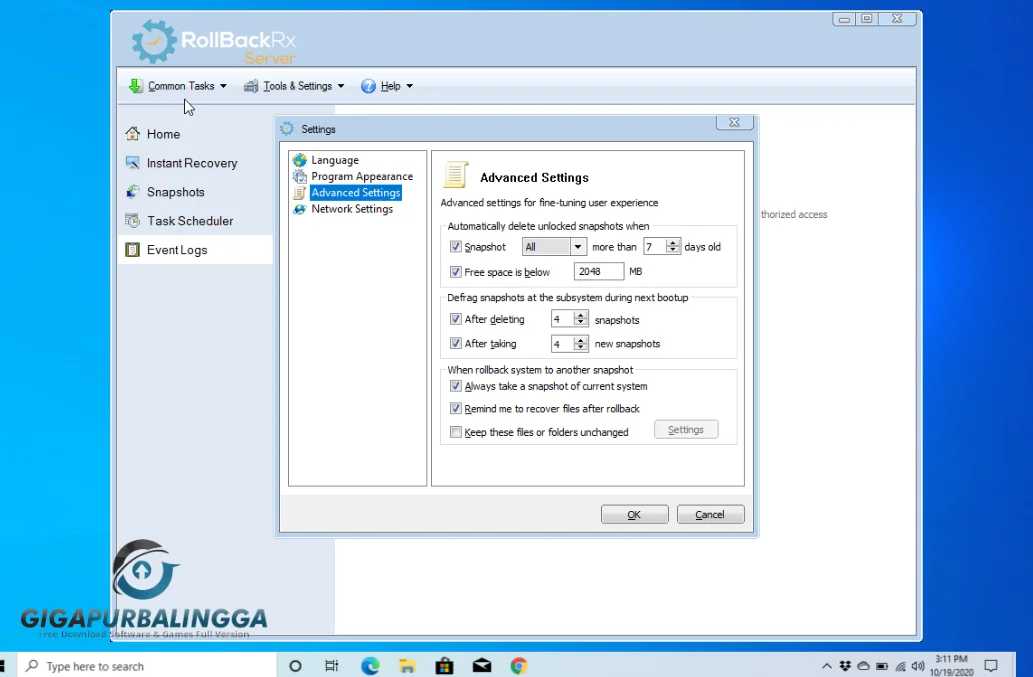Increase the days old spinner value

(x=673, y=243)
